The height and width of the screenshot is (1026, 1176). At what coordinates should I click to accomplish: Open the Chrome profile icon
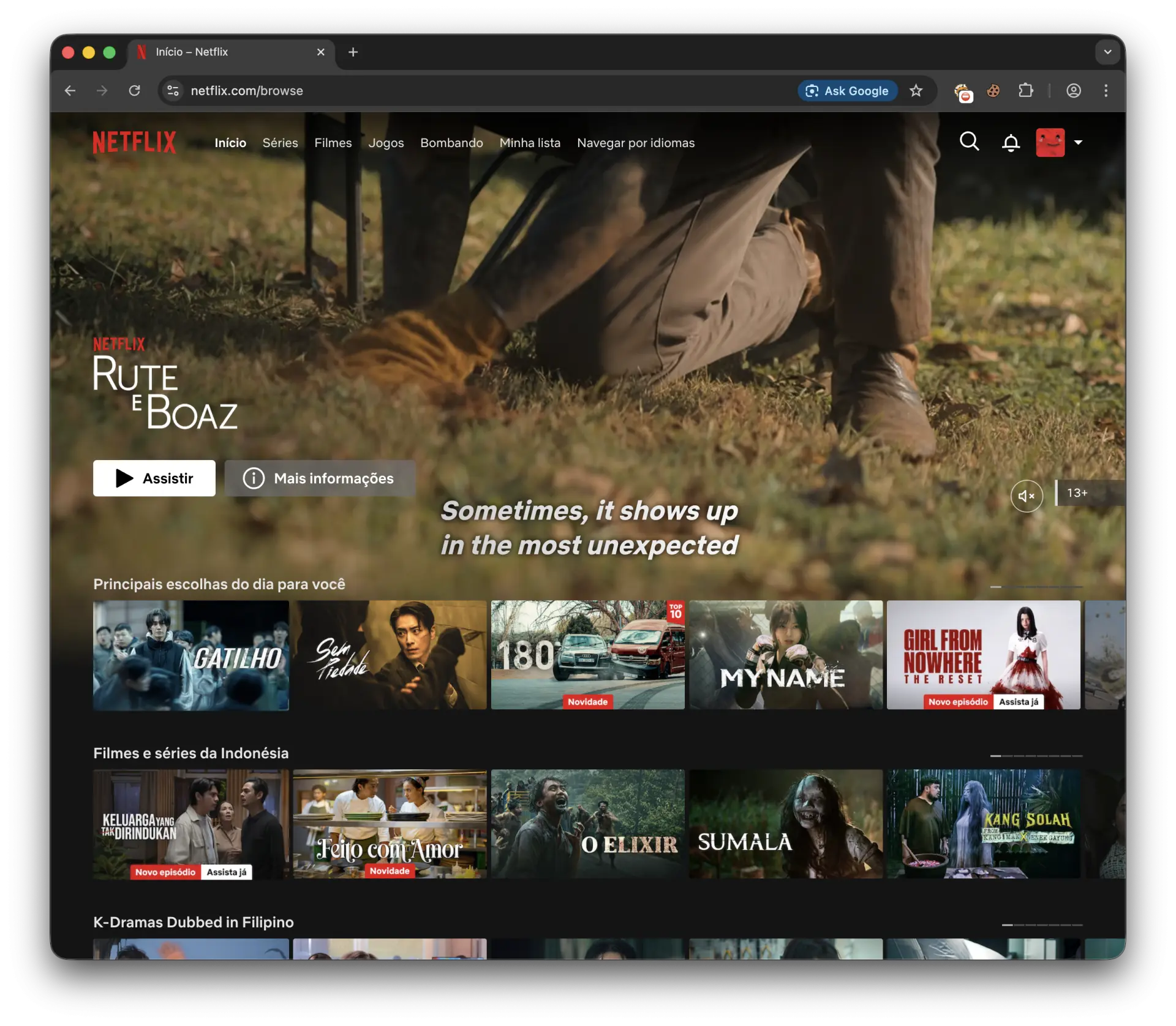[1074, 91]
